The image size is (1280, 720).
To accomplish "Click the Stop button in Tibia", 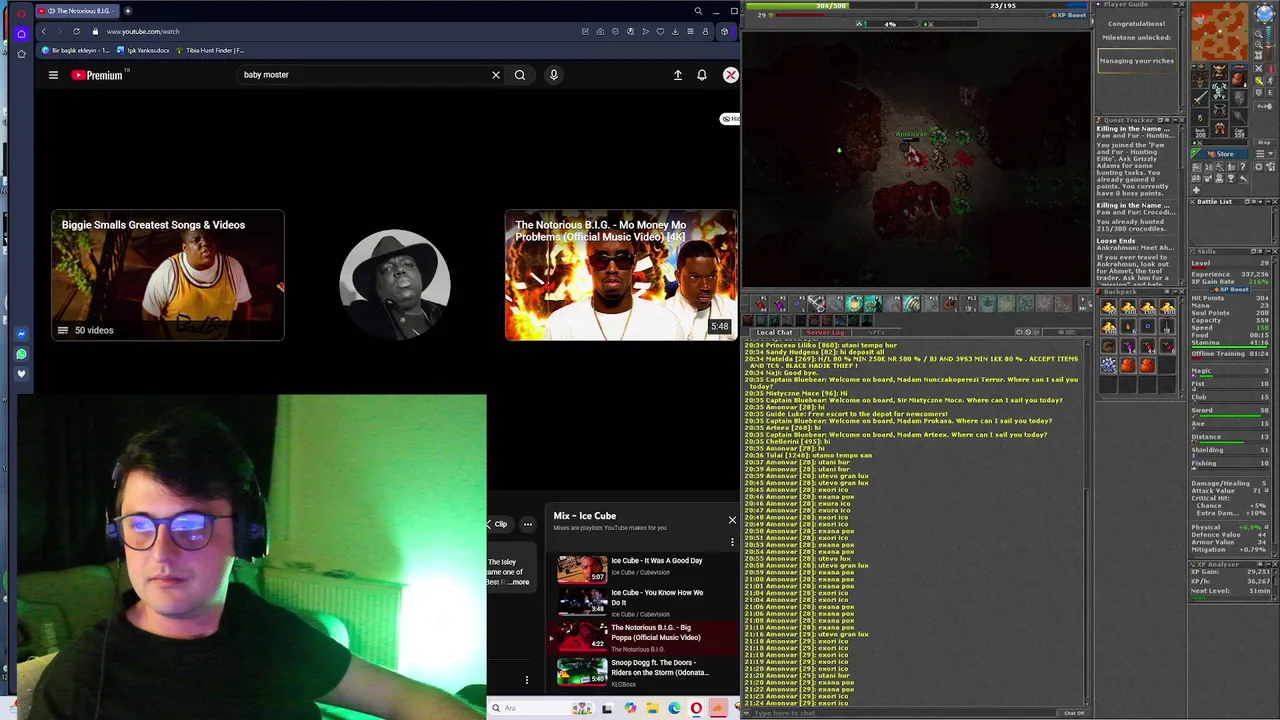I will click(1264, 143).
